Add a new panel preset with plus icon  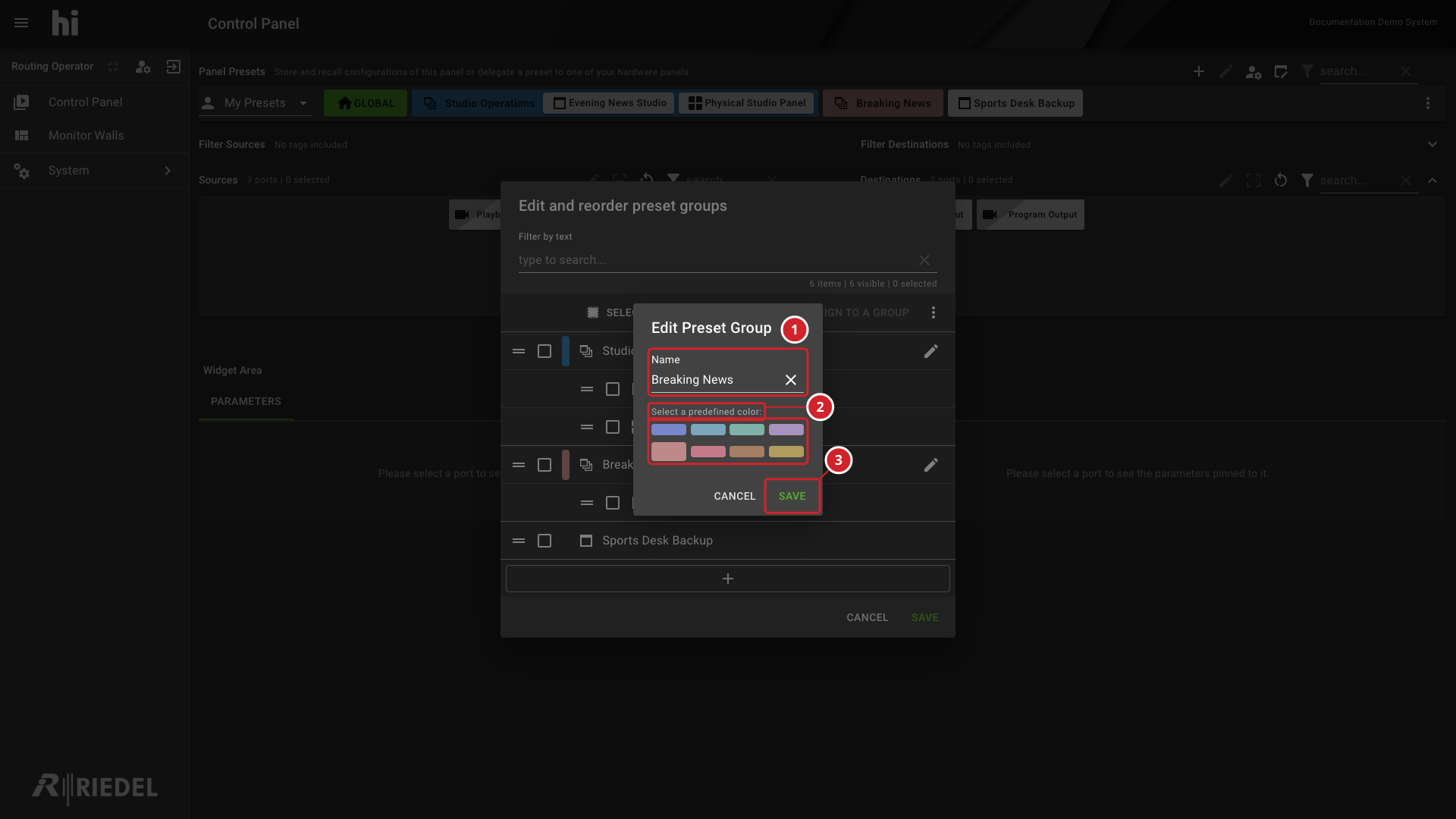[1199, 71]
